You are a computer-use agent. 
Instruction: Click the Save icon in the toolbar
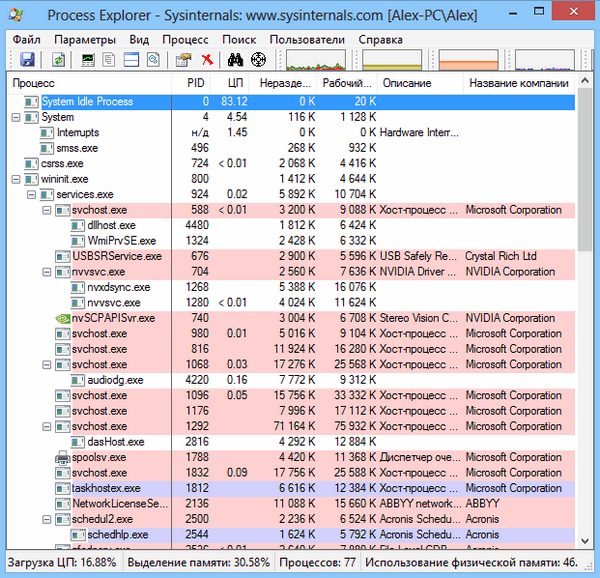[x=27, y=60]
